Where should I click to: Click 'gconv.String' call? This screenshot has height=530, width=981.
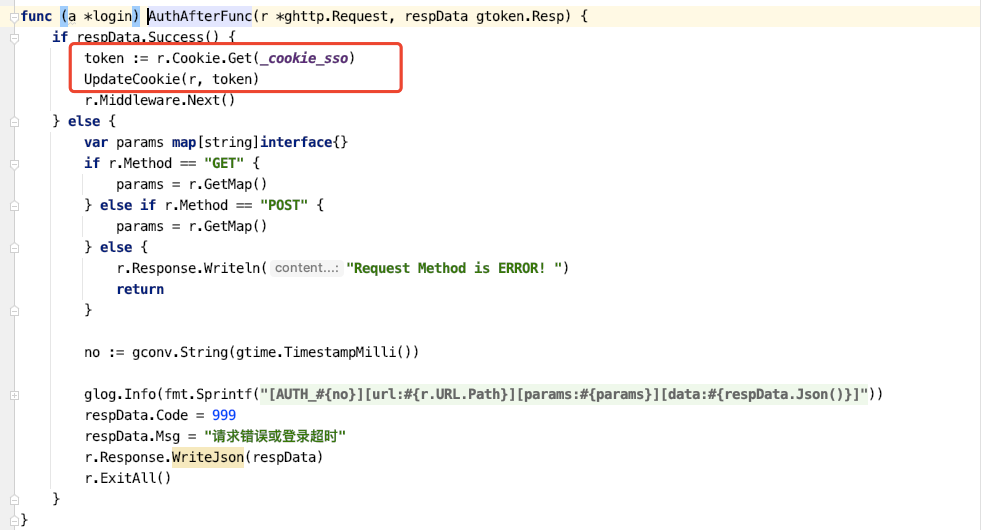180,352
